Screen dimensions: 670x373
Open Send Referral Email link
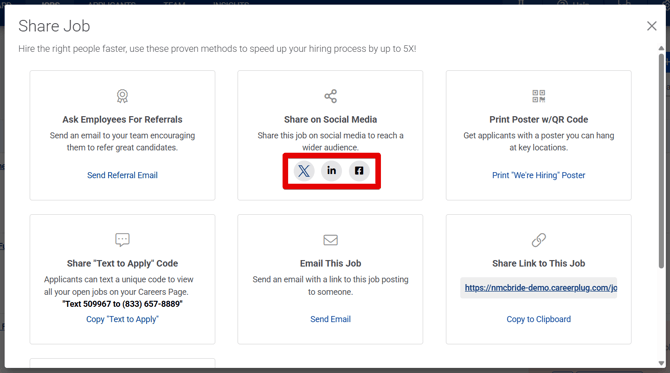(122, 175)
